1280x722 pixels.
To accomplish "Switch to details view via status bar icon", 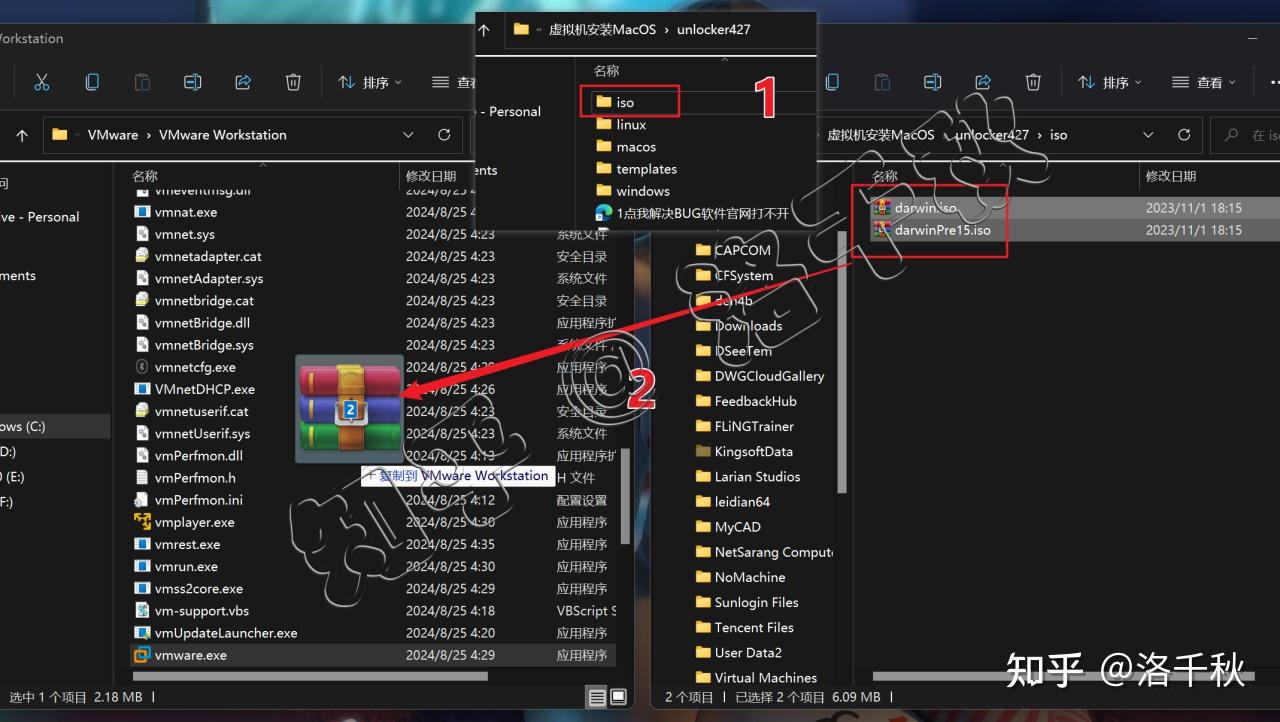I will click(597, 697).
